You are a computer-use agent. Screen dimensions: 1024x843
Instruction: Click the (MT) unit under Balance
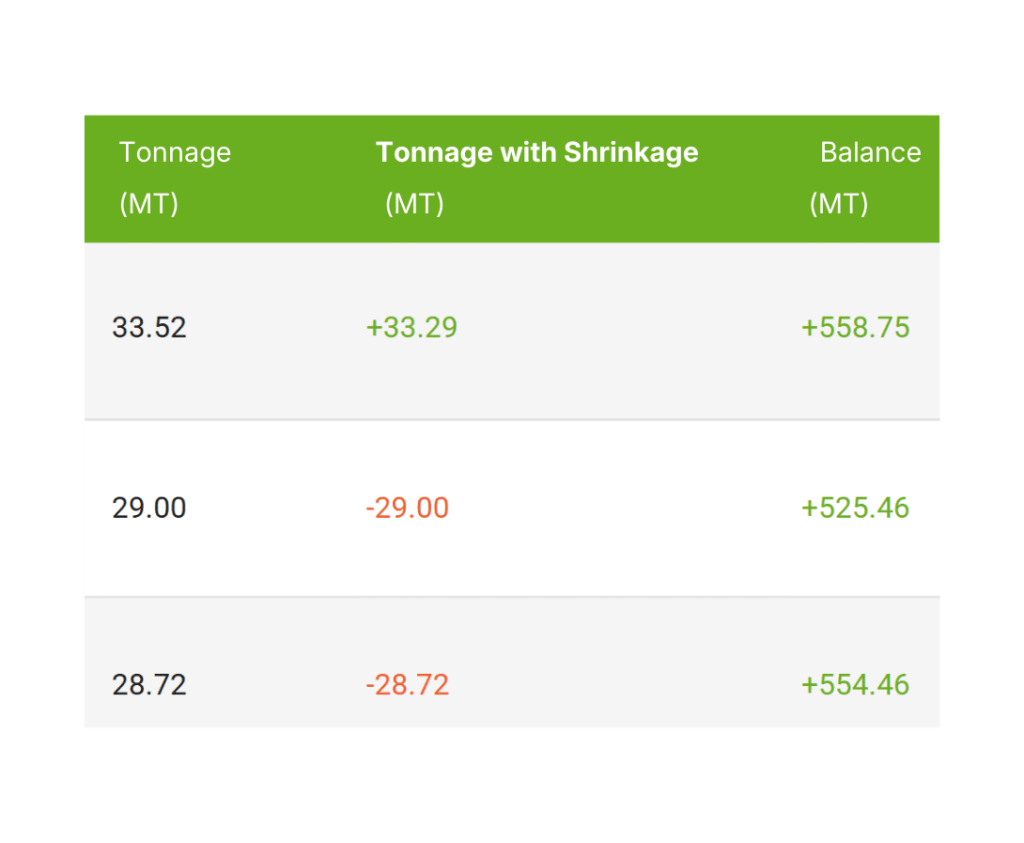[x=839, y=204]
